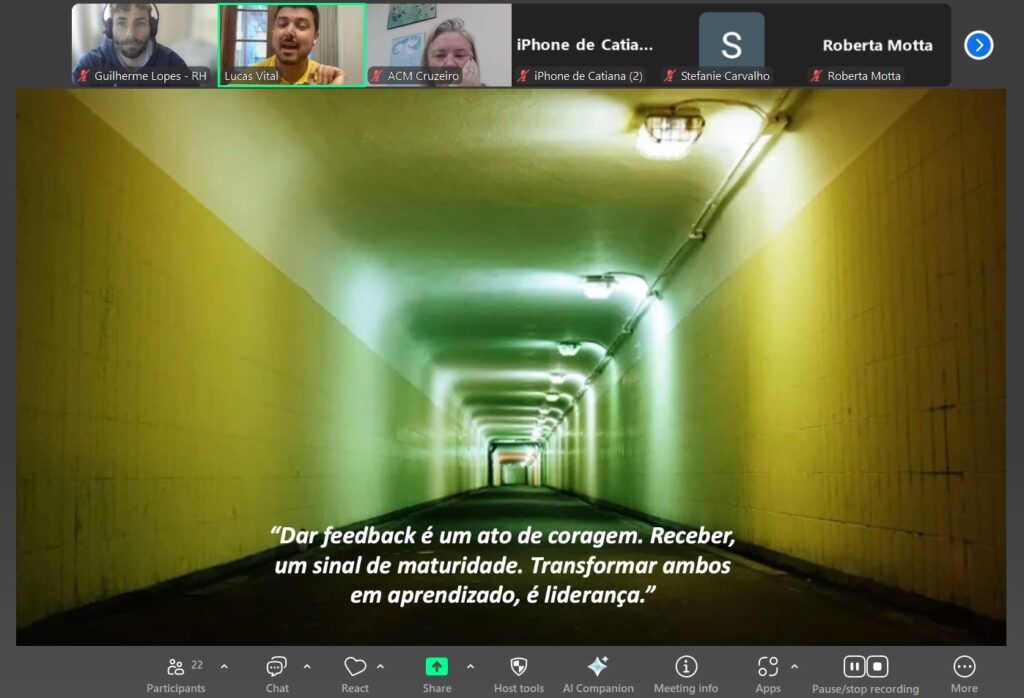Select Roberta Motta's participant tile
Viewport: 1024px width, 698px height.
pos(877,45)
